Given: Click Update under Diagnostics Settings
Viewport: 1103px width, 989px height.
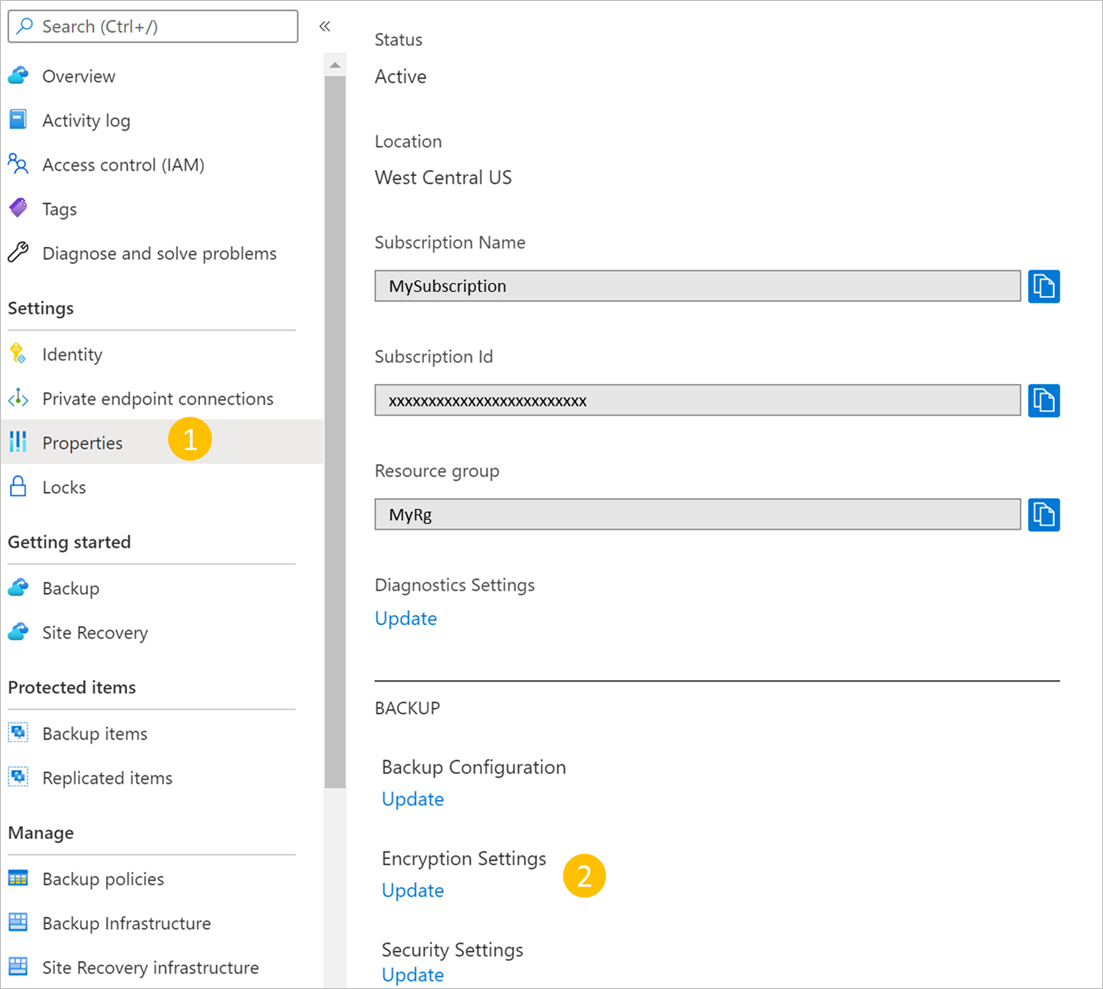Looking at the screenshot, I should coord(406,619).
